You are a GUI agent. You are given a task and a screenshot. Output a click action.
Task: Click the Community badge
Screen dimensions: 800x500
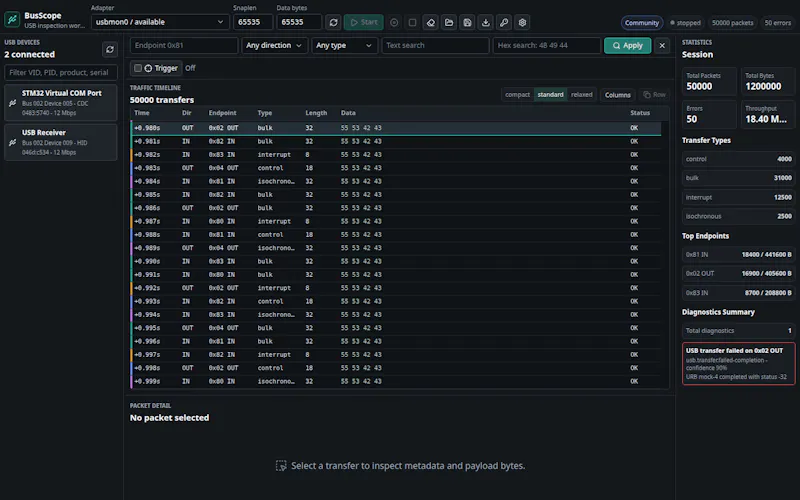pos(642,22)
